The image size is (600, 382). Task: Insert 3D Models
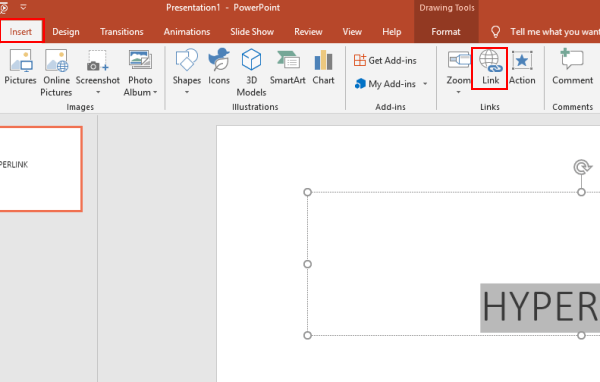pos(251,72)
